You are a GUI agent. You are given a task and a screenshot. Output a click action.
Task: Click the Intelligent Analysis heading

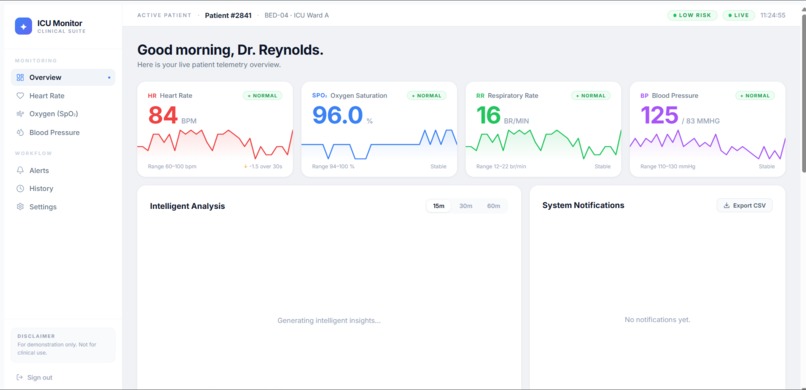coord(188,207)
